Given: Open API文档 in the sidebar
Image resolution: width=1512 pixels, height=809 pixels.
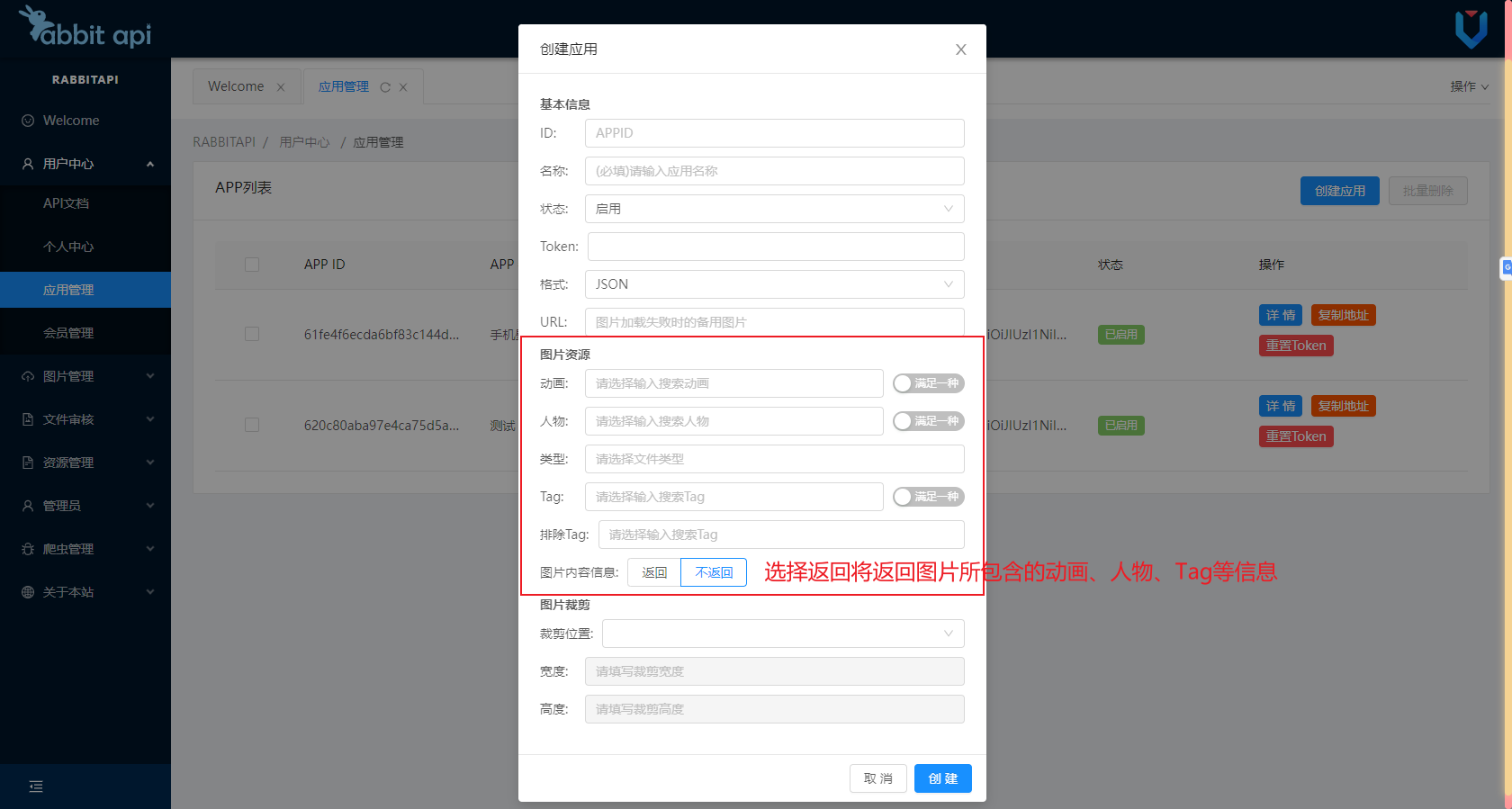Looking at the screenshot, I should (85, 203).
